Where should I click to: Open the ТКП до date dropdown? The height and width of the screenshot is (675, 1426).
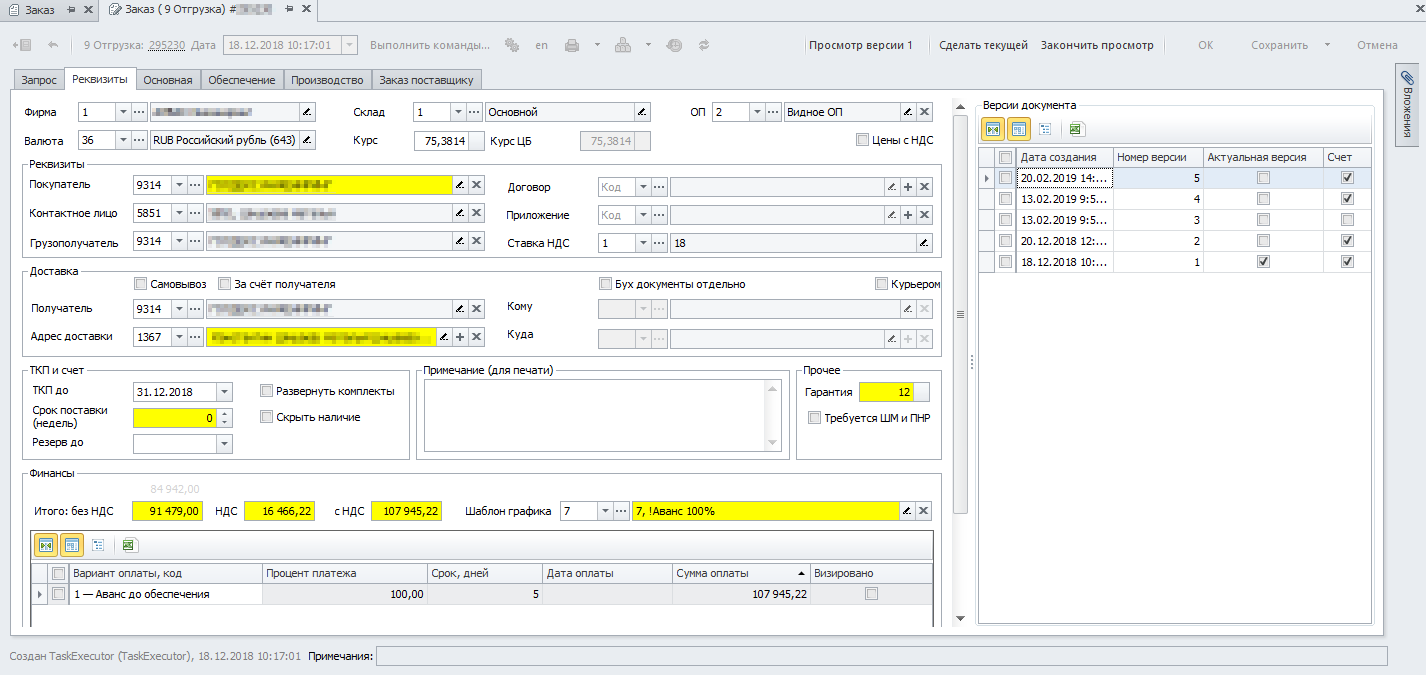coord(224,392)
